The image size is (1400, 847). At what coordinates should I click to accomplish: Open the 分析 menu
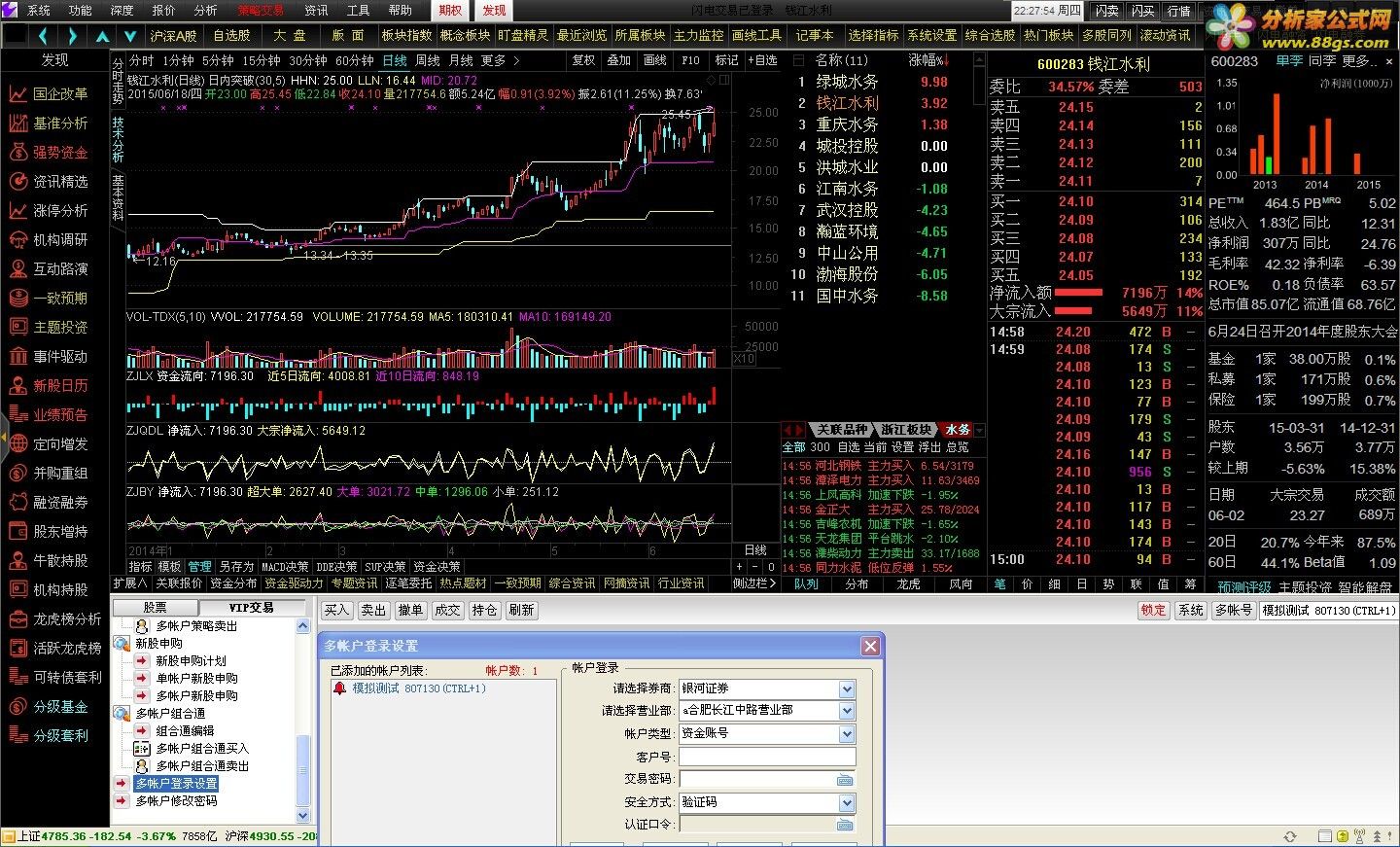[205, 10]
